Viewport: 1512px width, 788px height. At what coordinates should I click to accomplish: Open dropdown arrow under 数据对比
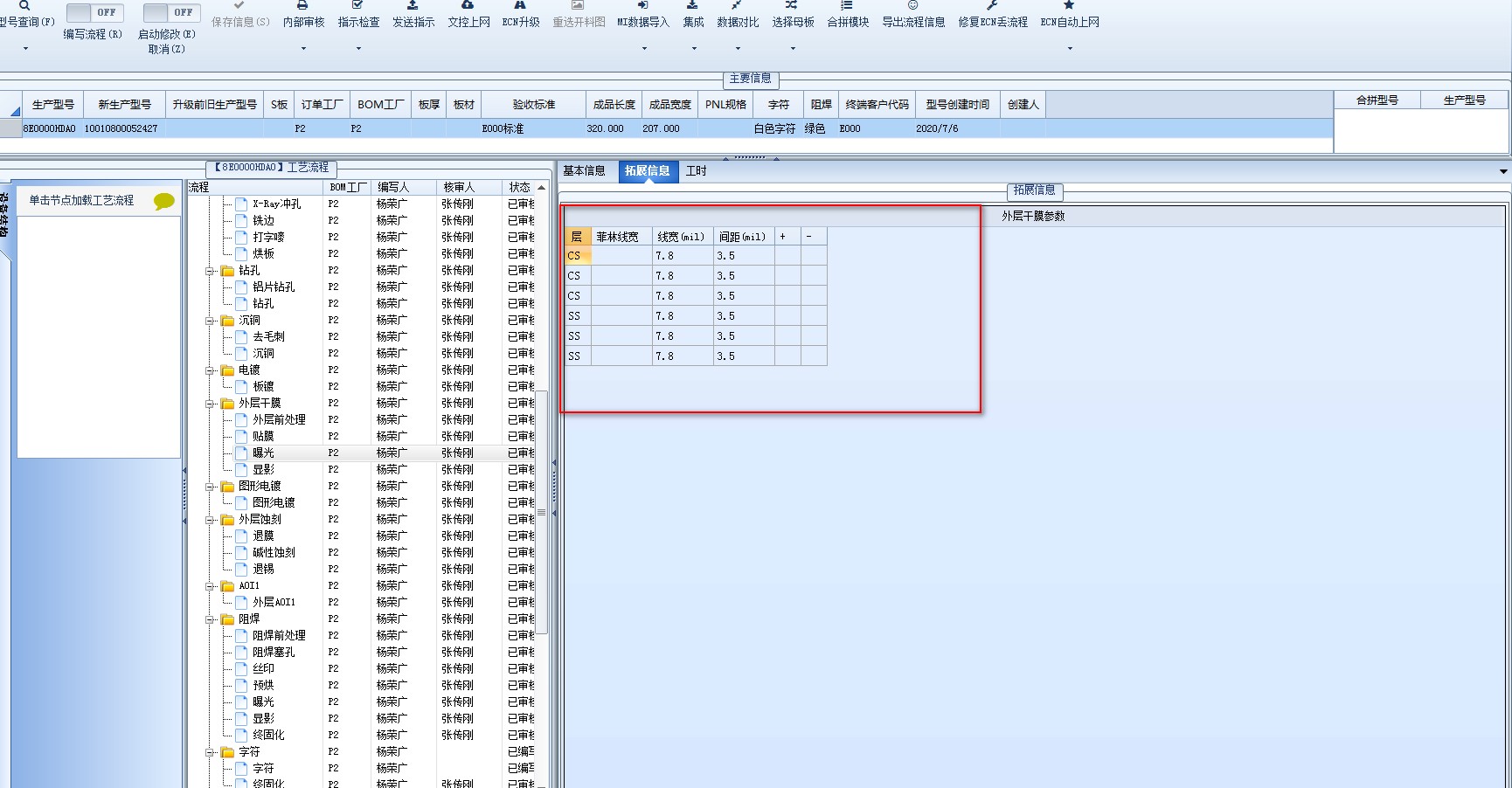[738, 49]
